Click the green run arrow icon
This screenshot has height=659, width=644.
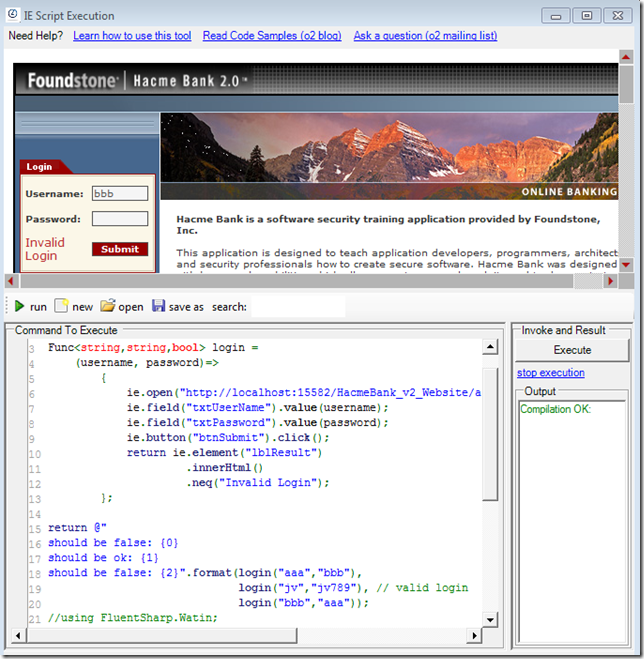click(19, 306)
